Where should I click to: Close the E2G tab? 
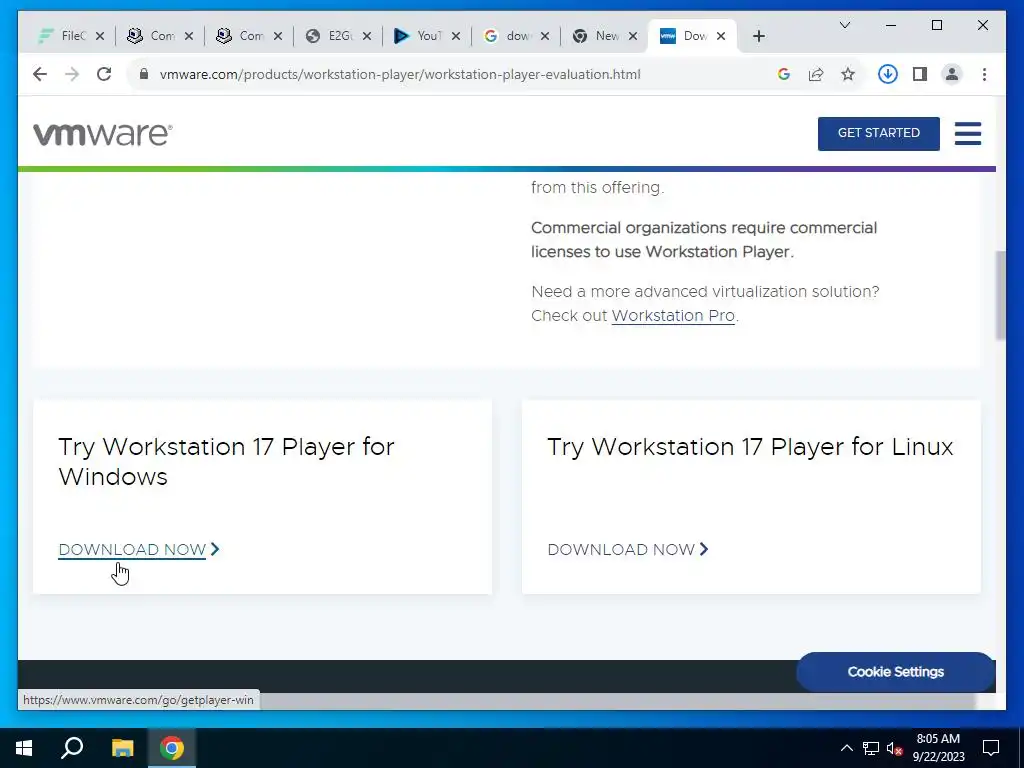[x=367, y=36]
